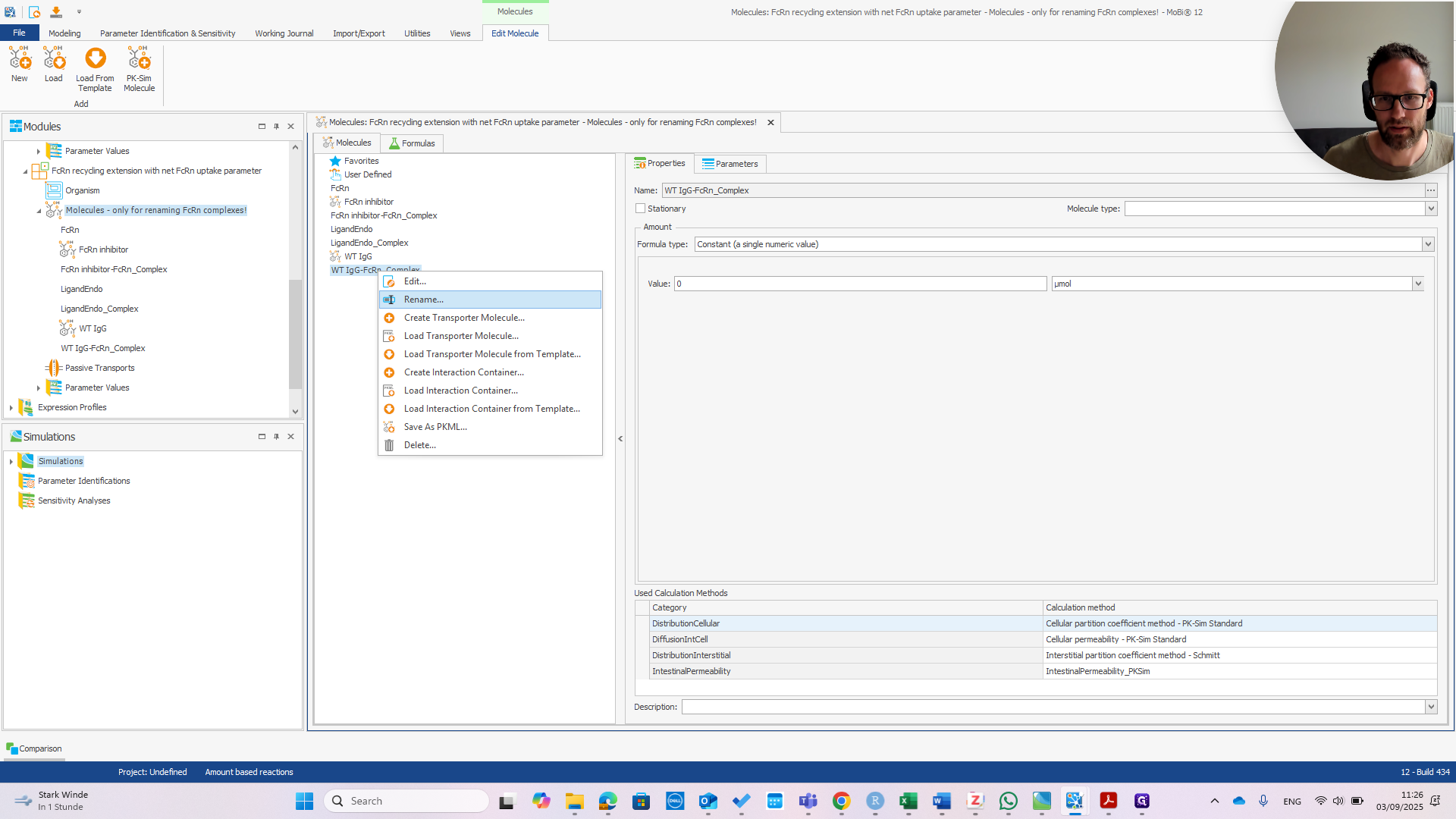Open the Formula type dropdown
The image size is (1456, 819).
tap(1428, 244)
